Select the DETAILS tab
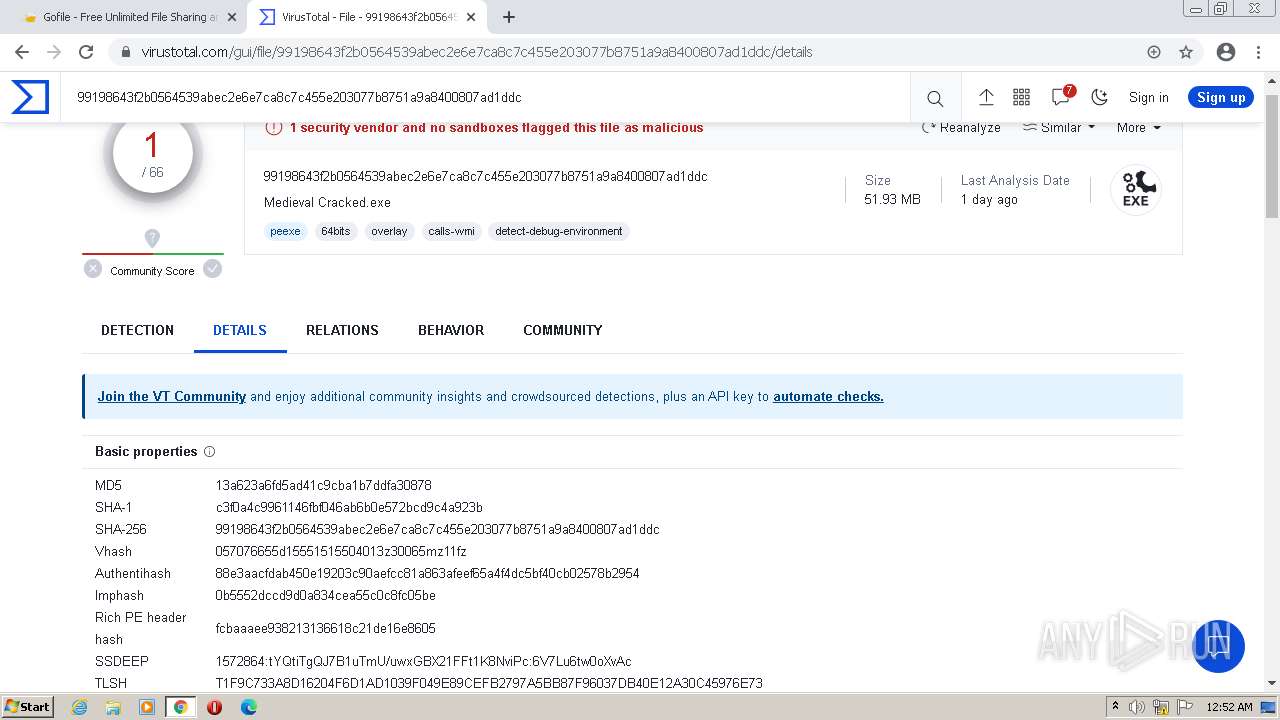Viewport: 1280px width, 720px height. pyautogui.click(x=240, y=330)
